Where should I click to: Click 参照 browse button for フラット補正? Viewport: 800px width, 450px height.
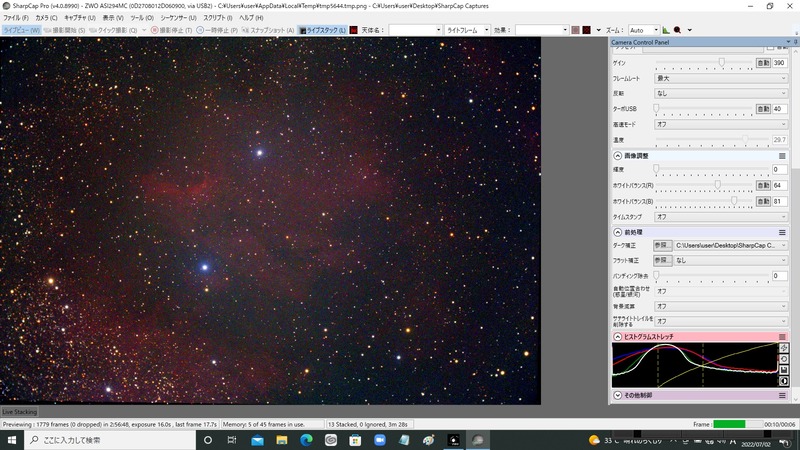[x=663, y=260]
